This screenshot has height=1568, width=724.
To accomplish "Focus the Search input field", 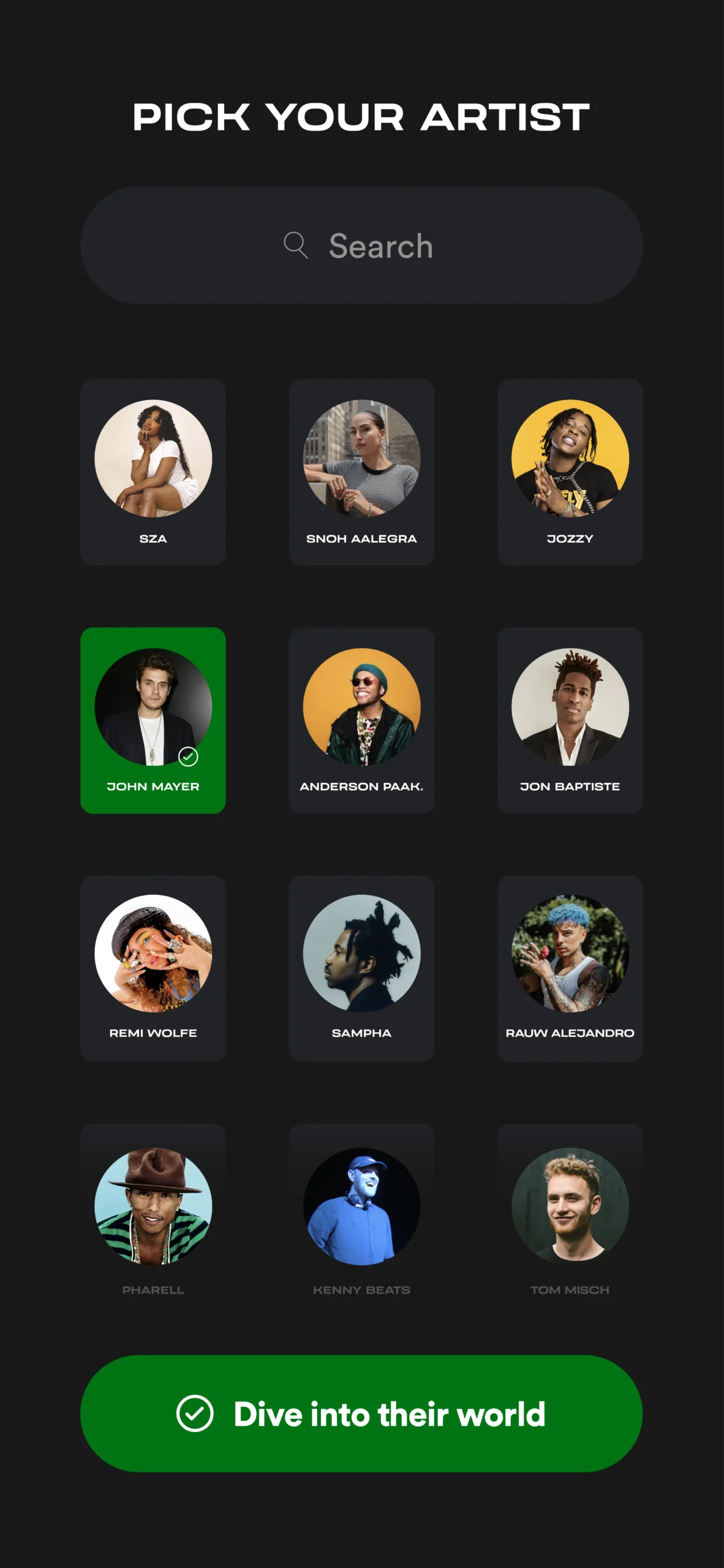I will [x=361, y=245].
